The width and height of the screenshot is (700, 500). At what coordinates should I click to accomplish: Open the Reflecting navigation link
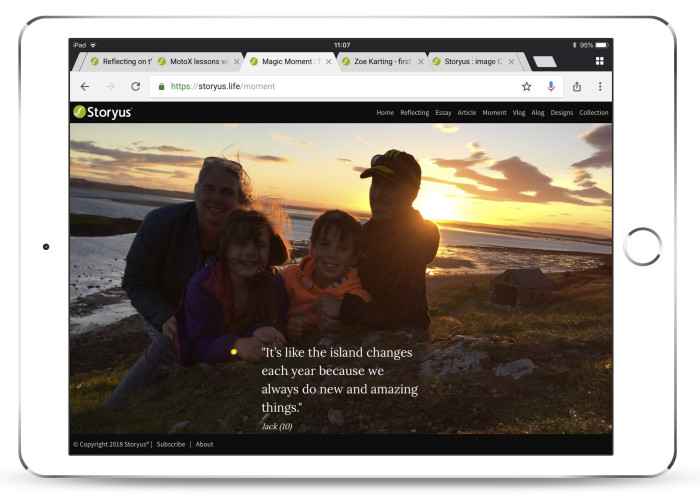[x=414, y=113]
